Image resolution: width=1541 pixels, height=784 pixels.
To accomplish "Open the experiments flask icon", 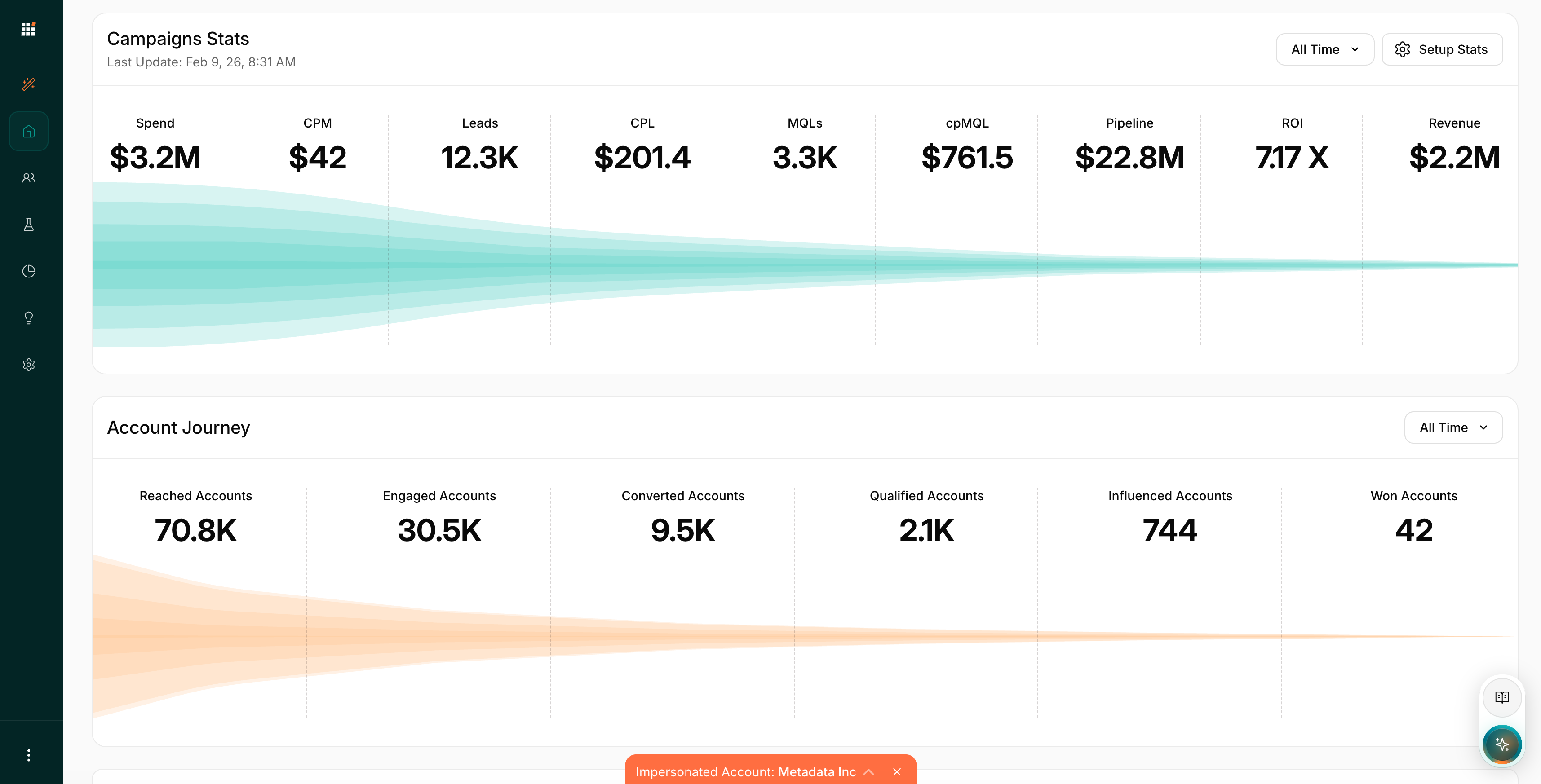I will (28, 224).
